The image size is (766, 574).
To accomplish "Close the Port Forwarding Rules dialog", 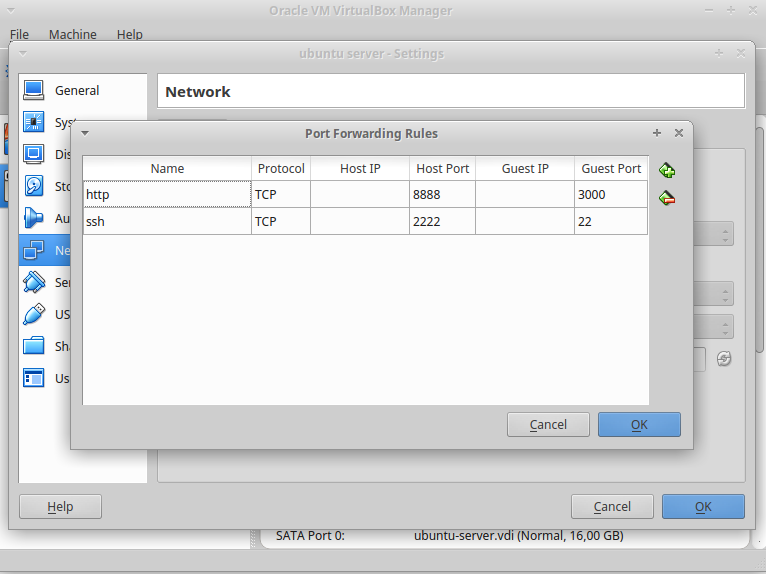I will (x=679, y=133).
